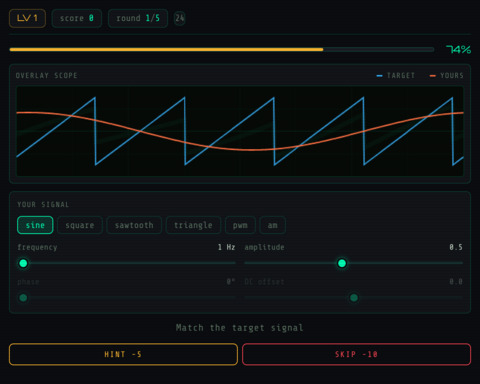Image resolution: width=480 pixels, height=384 pixels.
Task: Choose the sawtooth waveform
Action: (134, 225)
